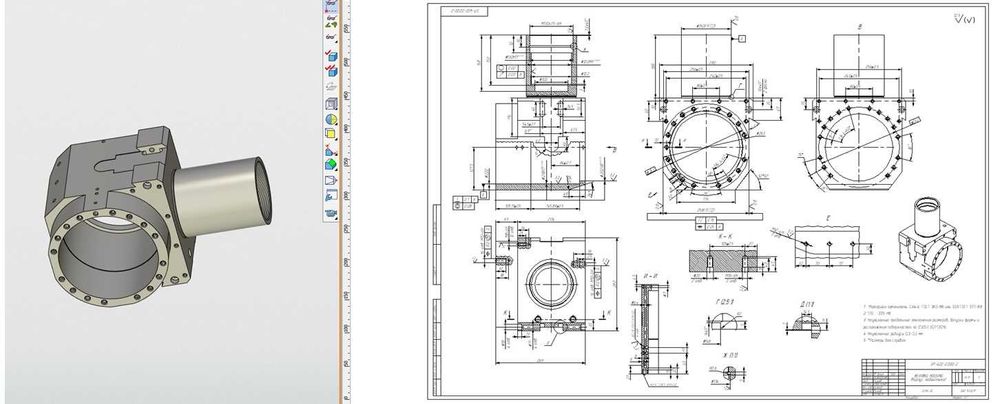The width and height of the screenshot is (1000, 404).
Task: Toggle the perspective view icon
Action: pos(330,180)
